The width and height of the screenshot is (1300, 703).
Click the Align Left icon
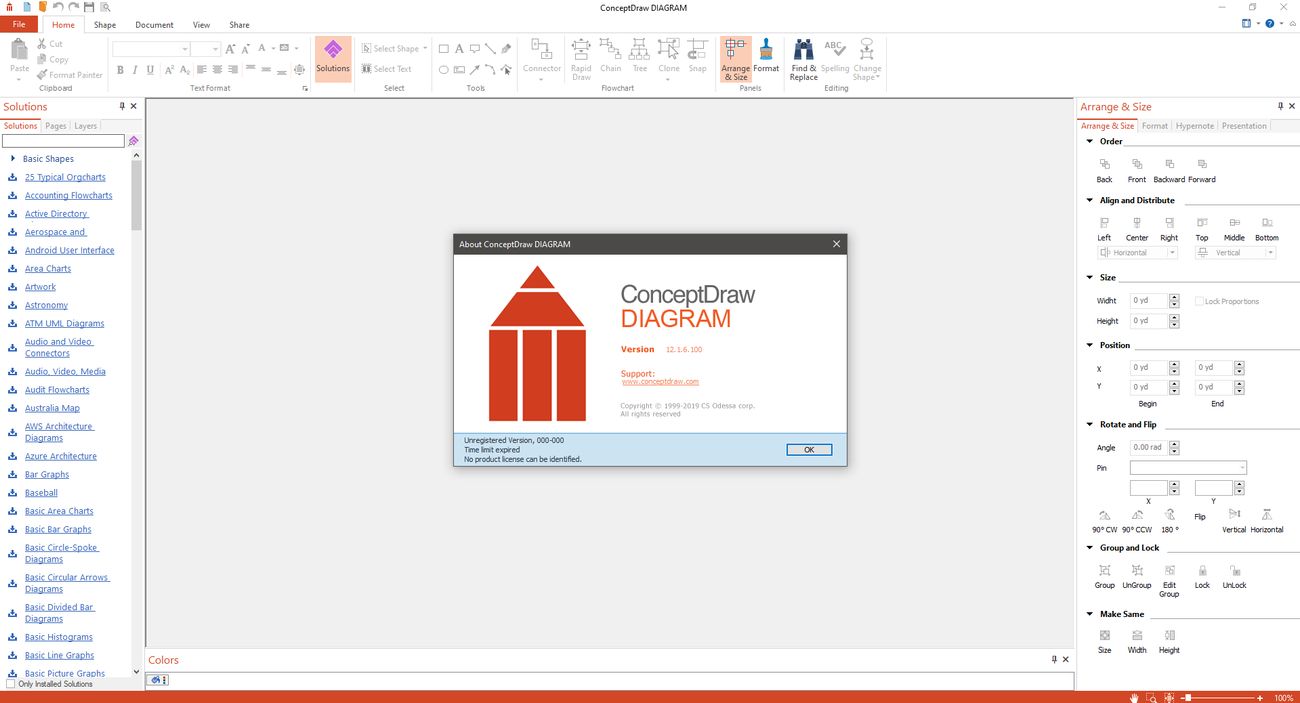1104,224
